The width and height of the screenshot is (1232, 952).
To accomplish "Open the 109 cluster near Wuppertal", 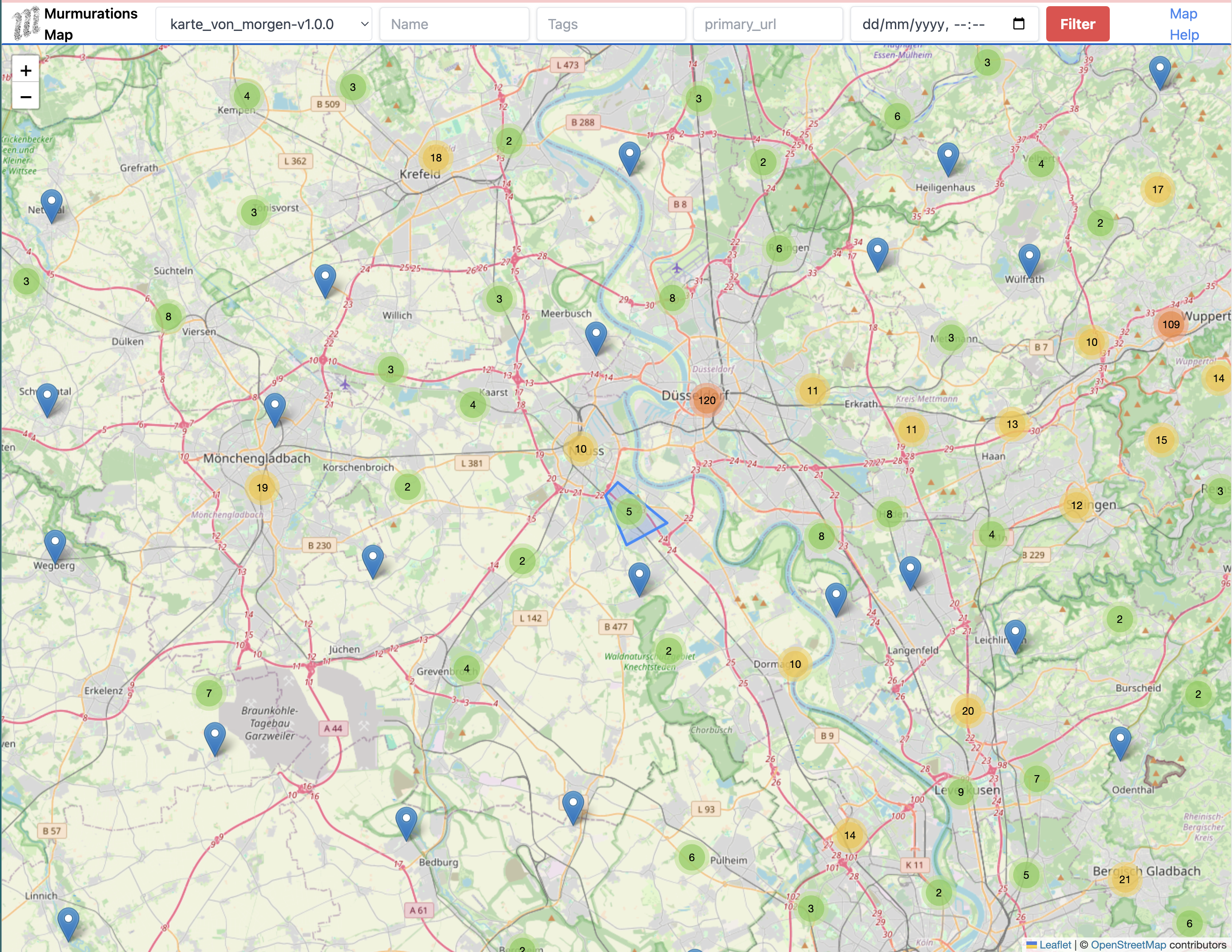I will pos(1171,324).
